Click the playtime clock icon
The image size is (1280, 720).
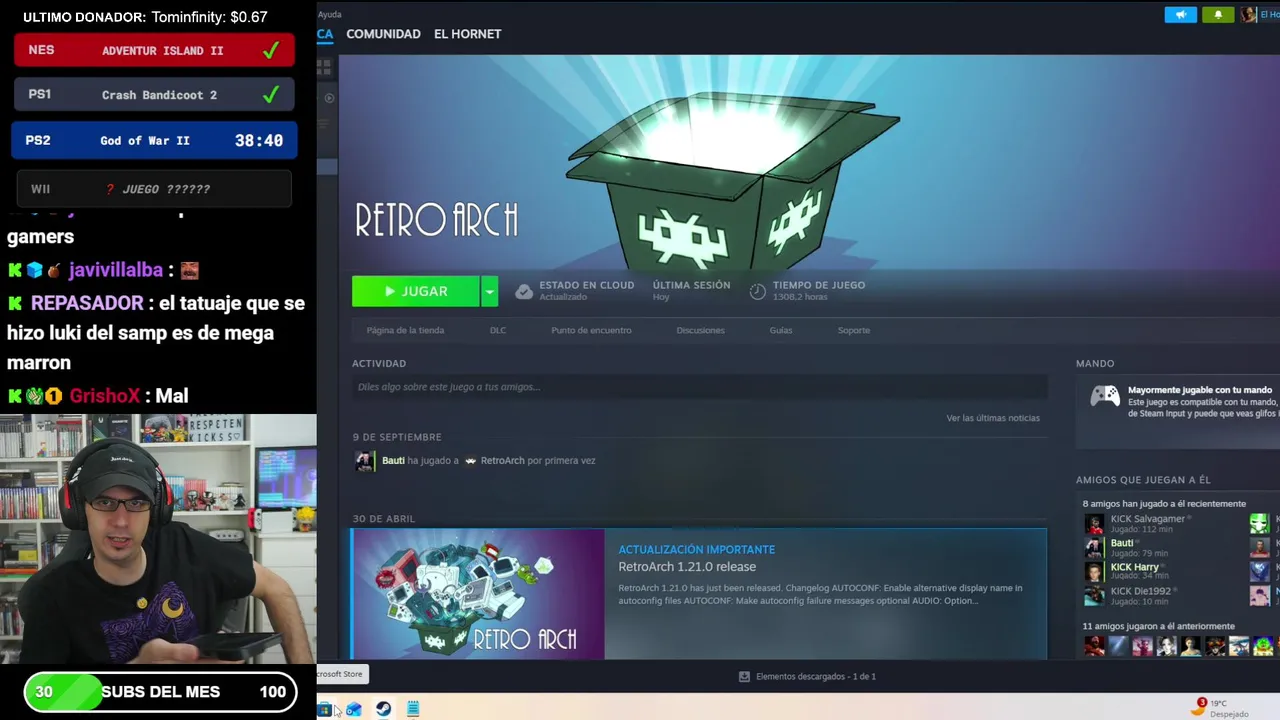point(758,291)
